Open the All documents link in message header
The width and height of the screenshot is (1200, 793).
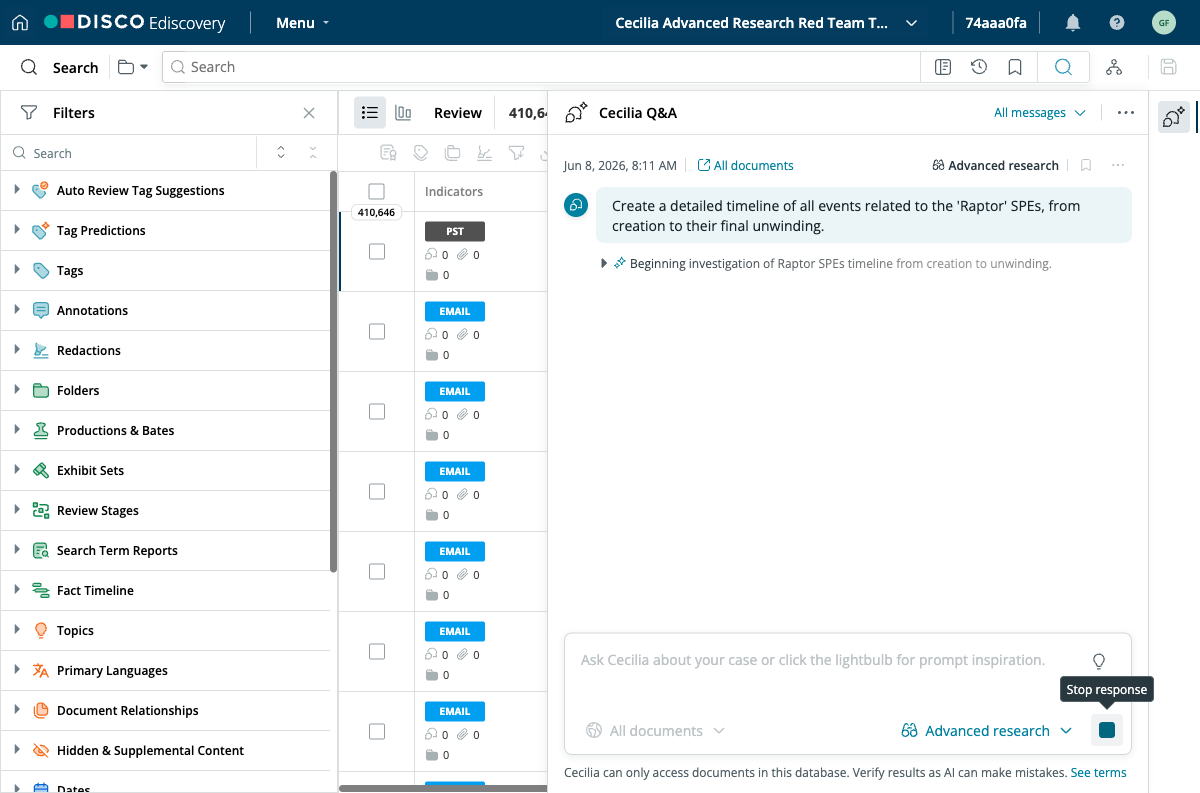(745, 165)
